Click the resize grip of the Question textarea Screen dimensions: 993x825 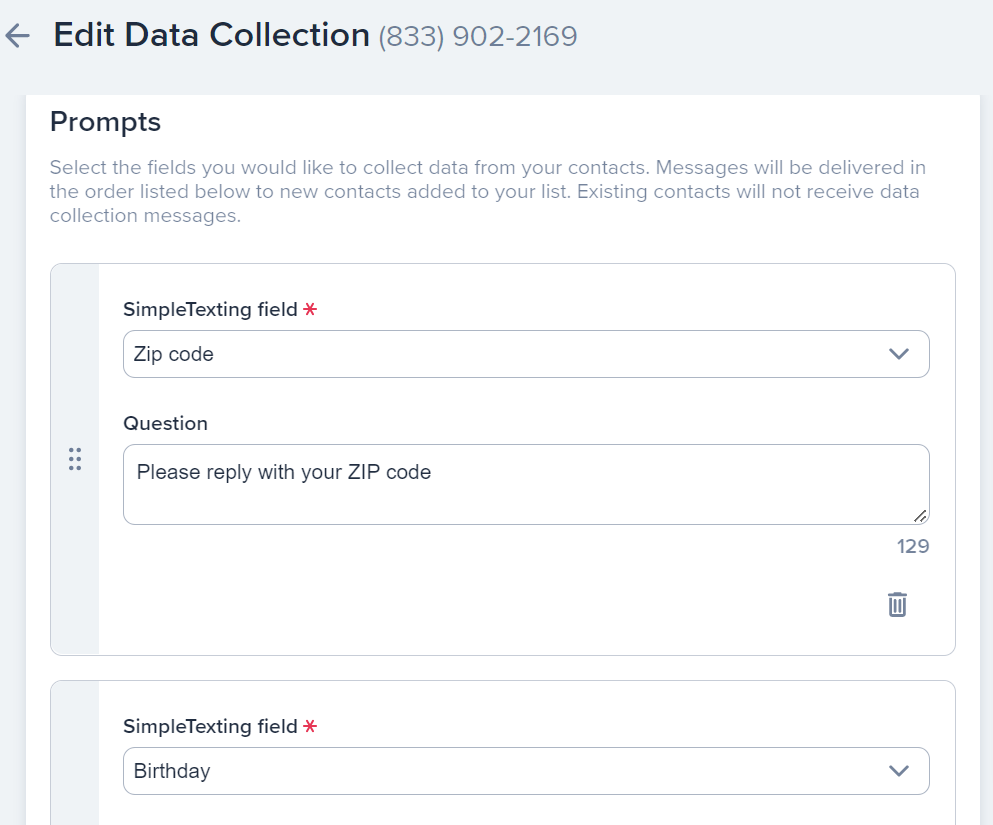(x=919, y=515)
